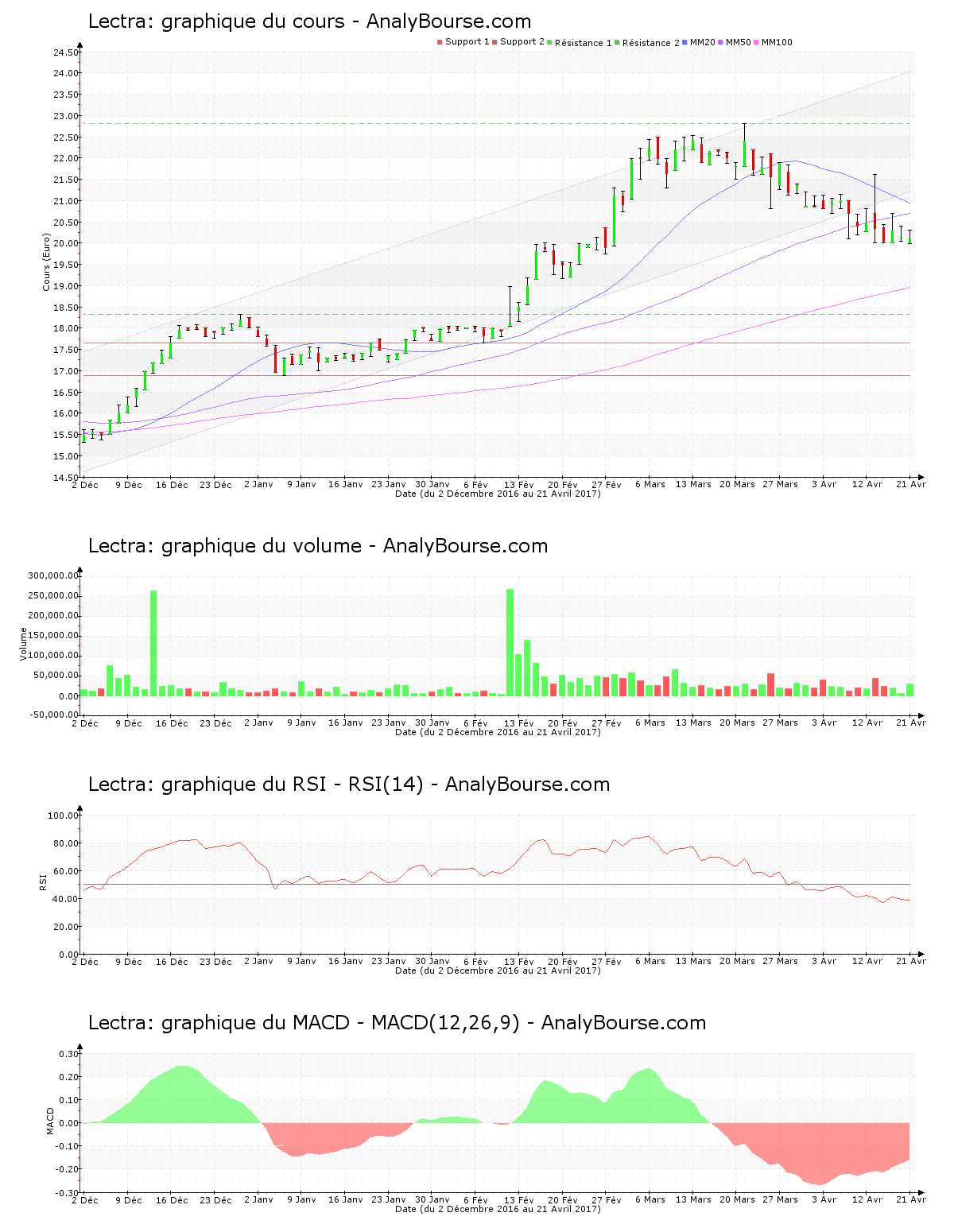The image size is (954, 1232).
Task: Click the 'Cours (Euro)' y-axis label
Action: 46,262
